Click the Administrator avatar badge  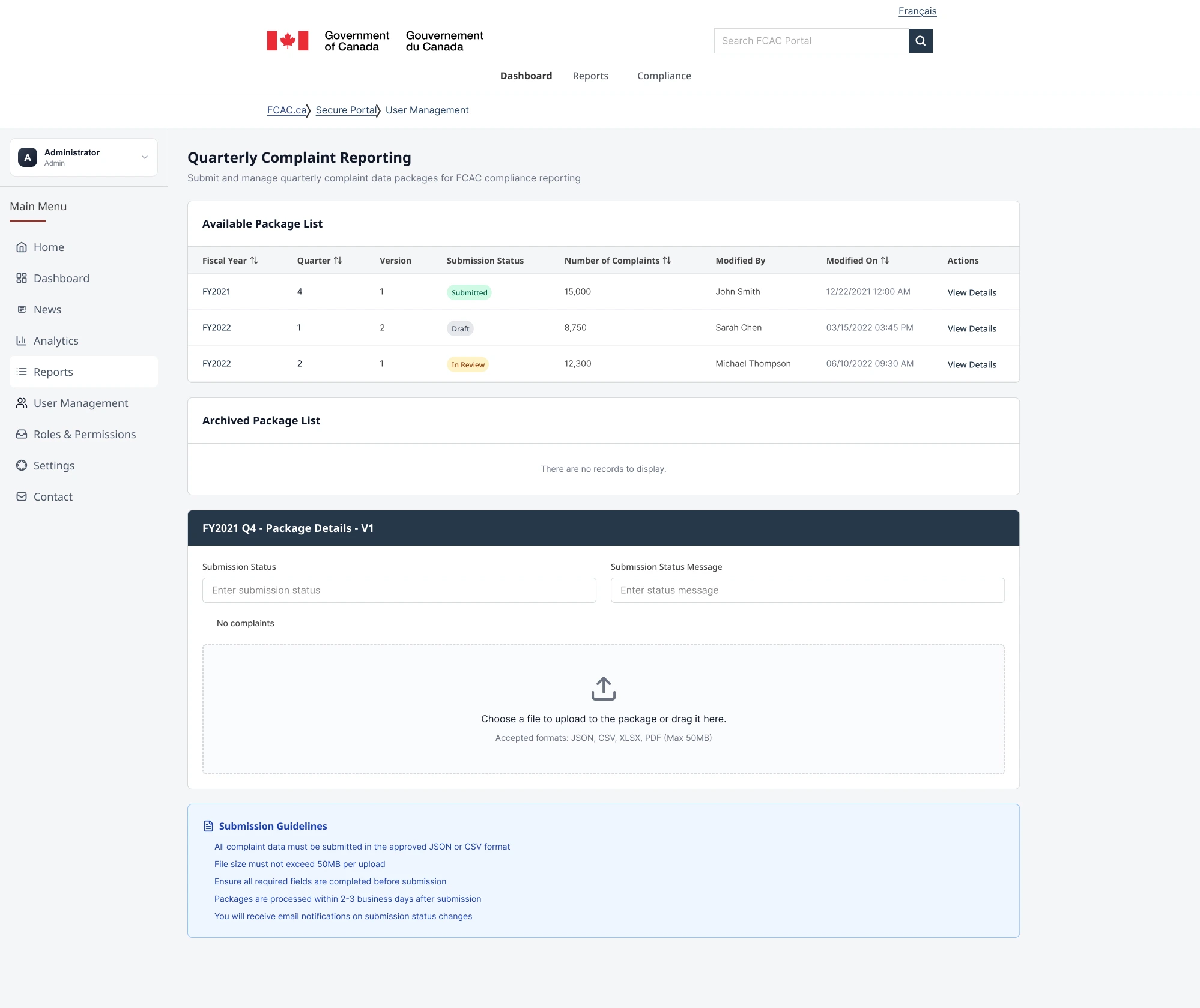[28, 157]
